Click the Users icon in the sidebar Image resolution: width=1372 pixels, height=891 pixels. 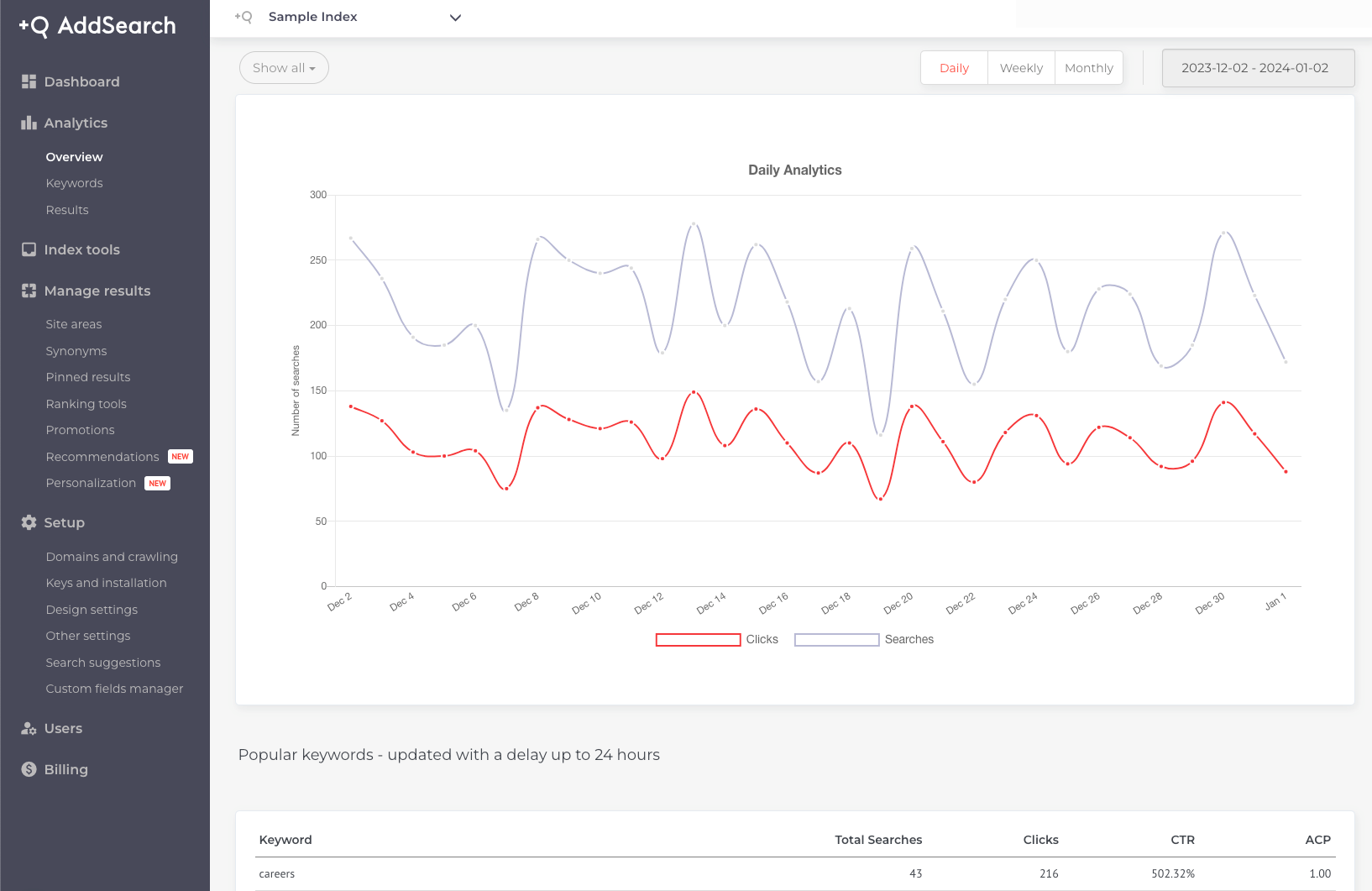[28, 727]
